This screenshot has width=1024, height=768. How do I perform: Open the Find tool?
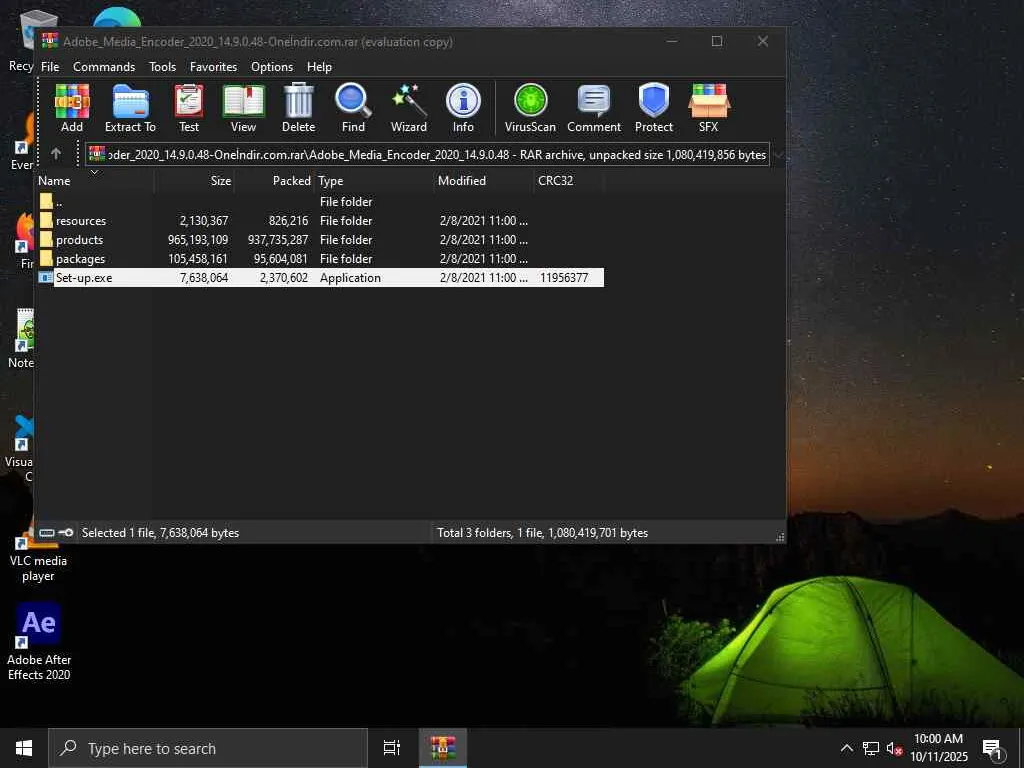pyautogui.click(x=353, y=108)
